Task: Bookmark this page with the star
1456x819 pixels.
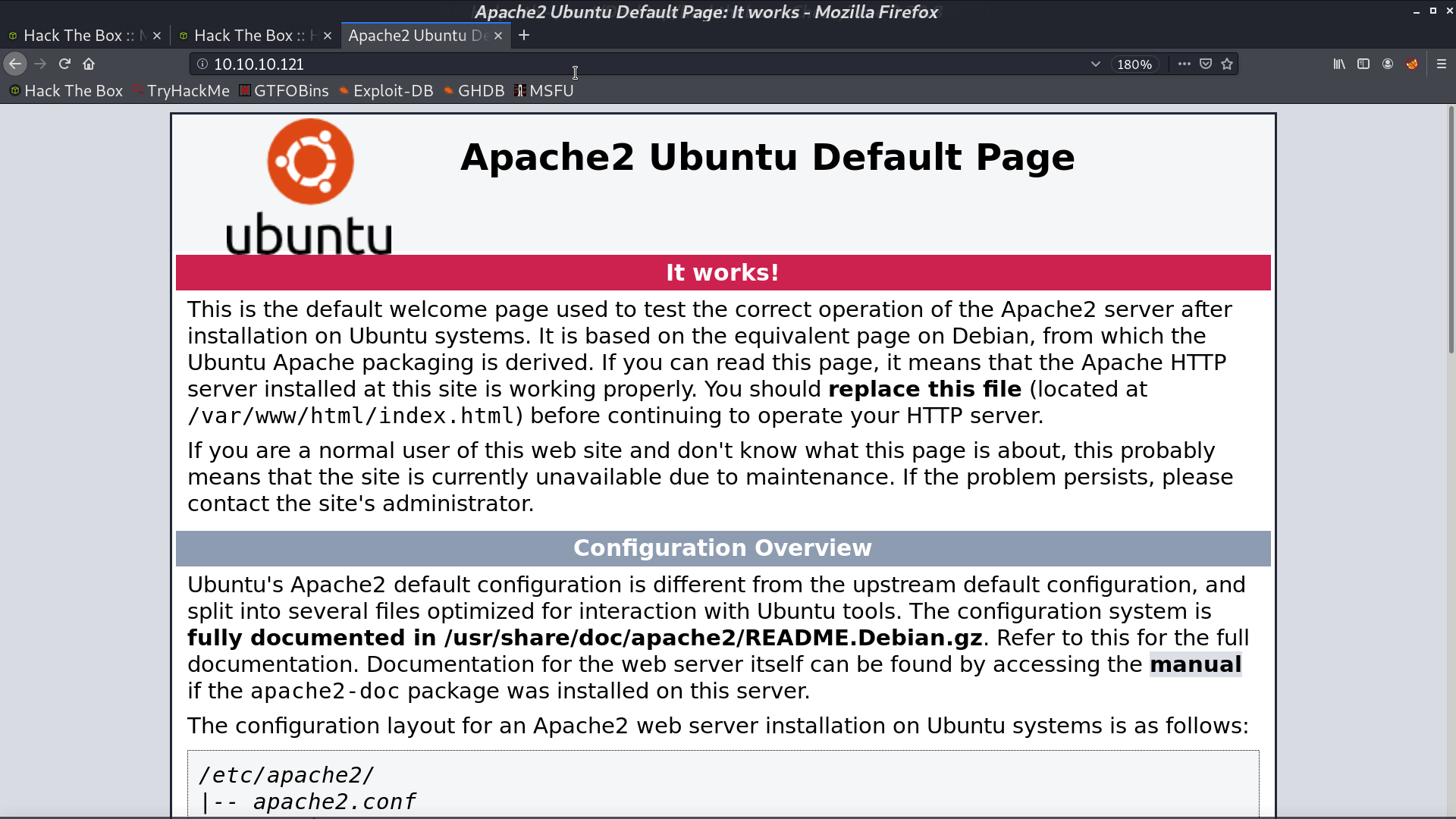Action: pyautogui.click(x=1227, y=64)
